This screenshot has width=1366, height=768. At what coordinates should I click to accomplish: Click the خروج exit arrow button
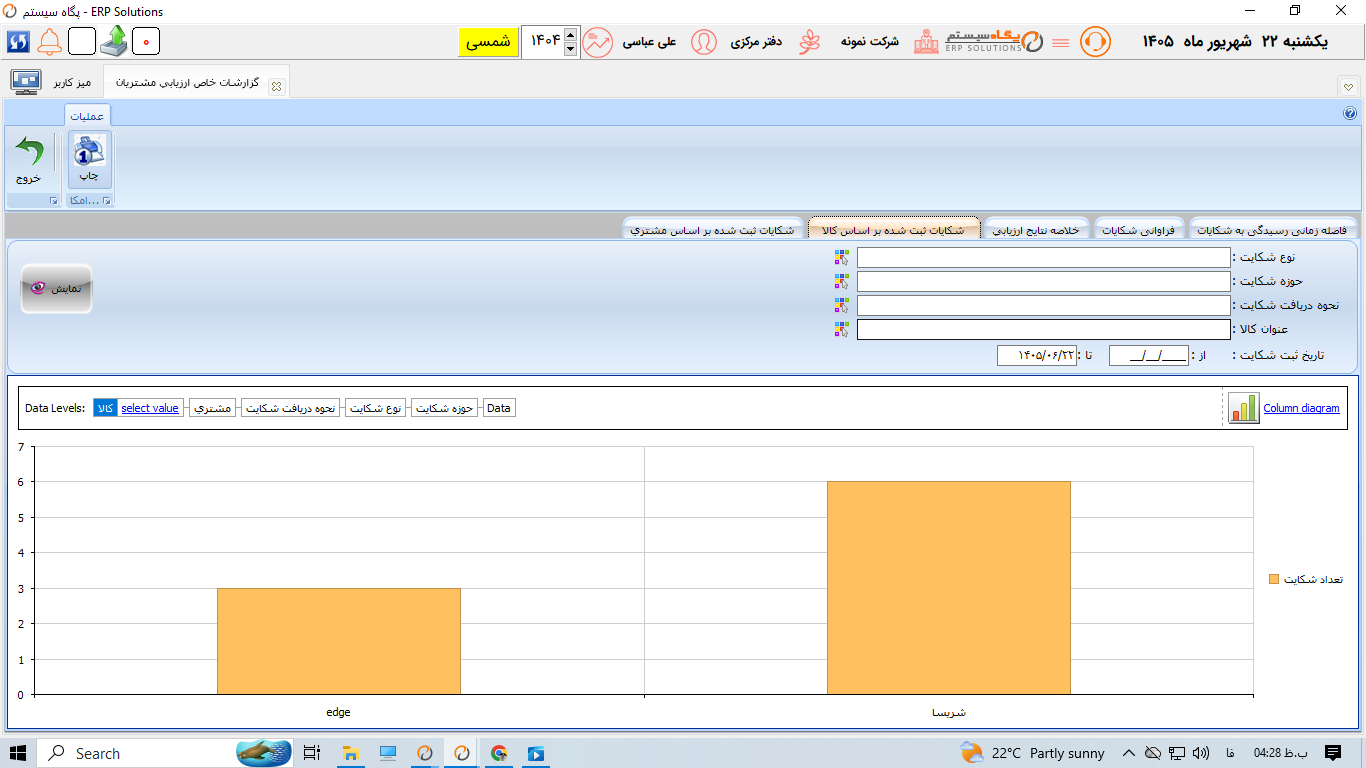[29, 160]
